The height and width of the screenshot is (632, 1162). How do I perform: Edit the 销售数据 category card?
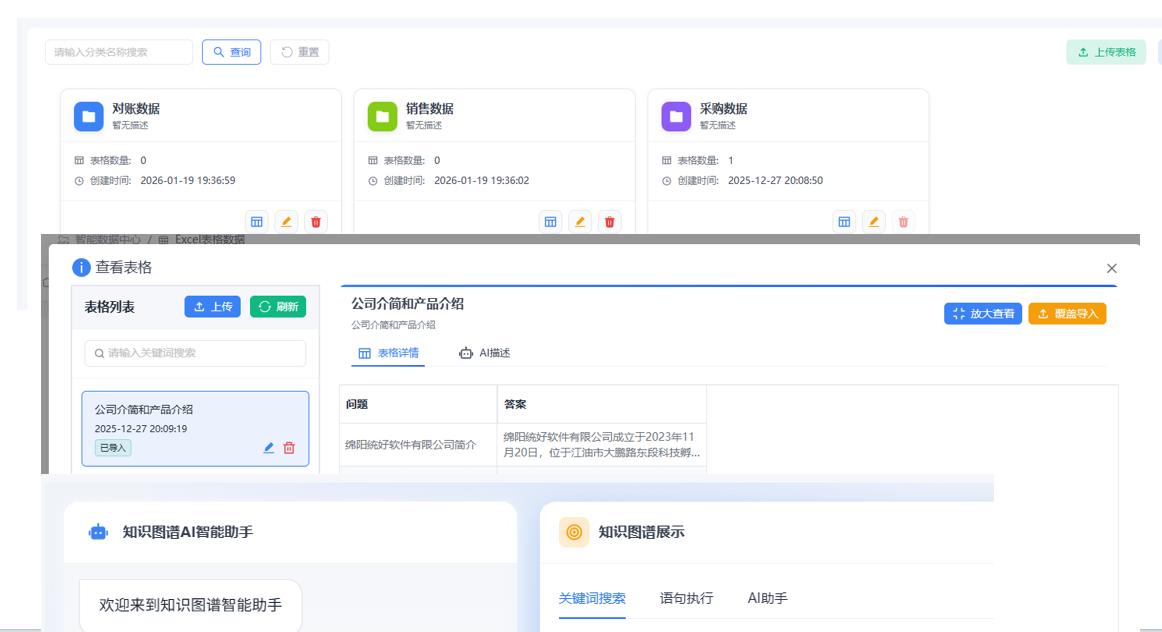coord(580,222)
